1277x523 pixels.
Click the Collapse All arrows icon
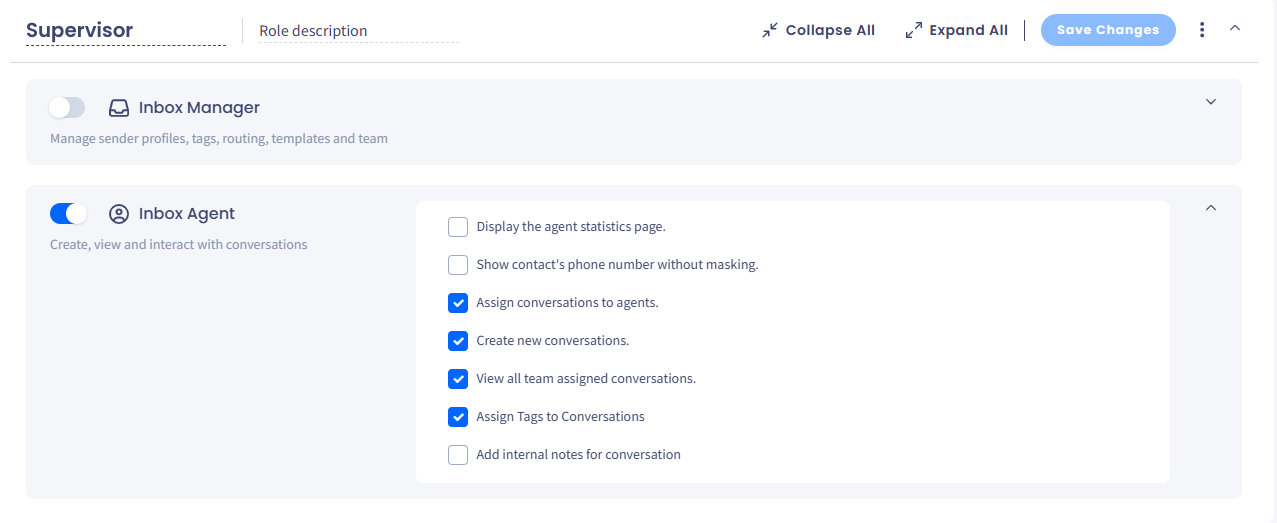pos(769,30)
